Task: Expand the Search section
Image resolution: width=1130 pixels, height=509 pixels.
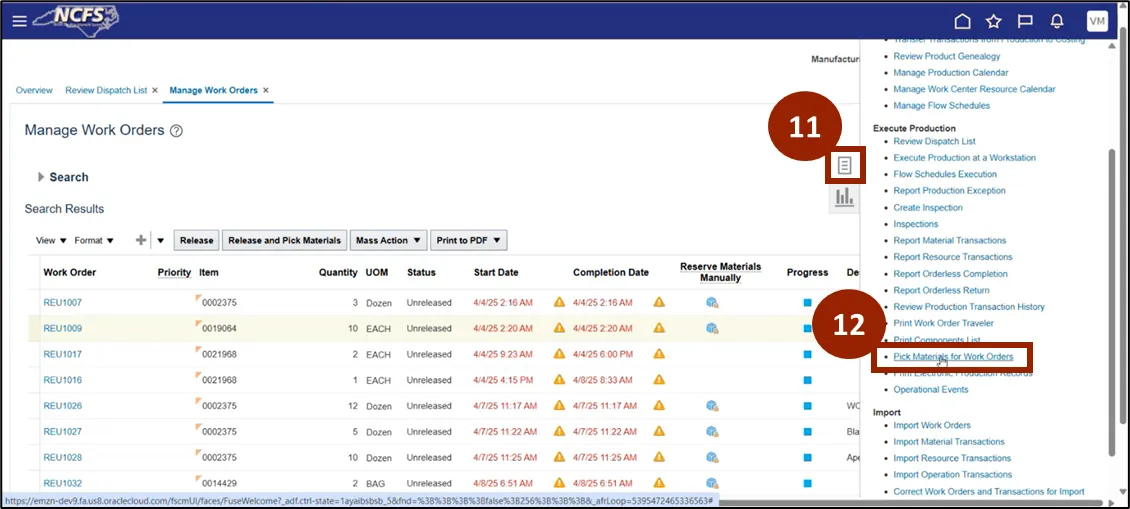Action: click(x=41, y=177)
